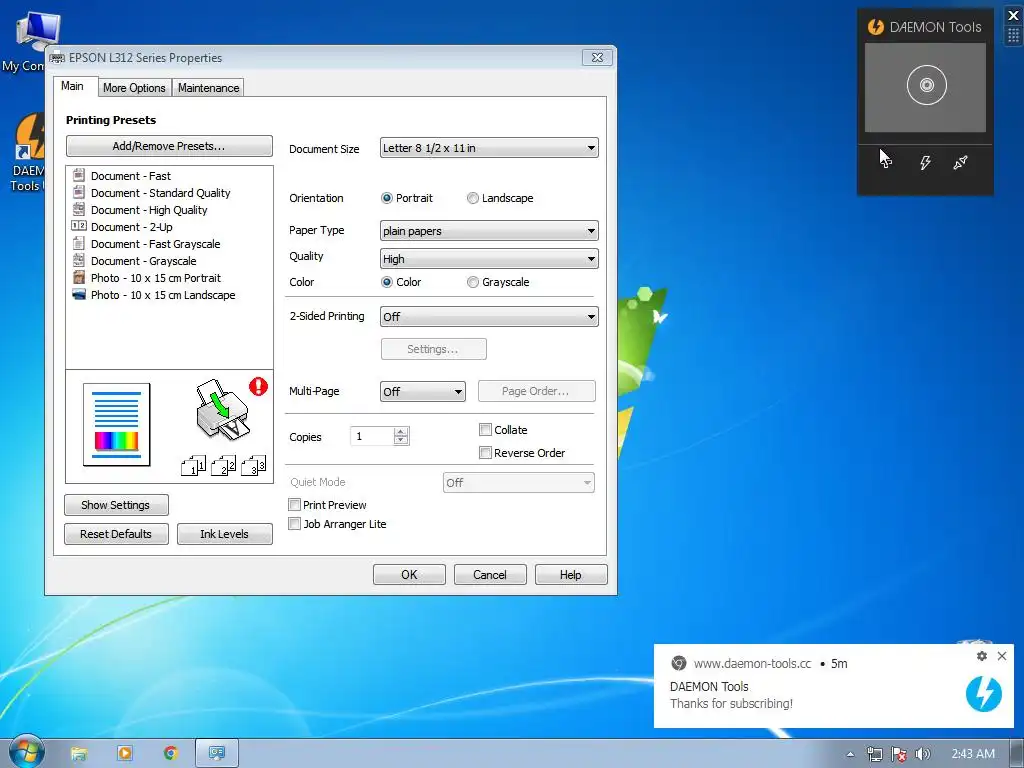Click the Photo 10 x 15 cm Portrait icon

[79, 277]
